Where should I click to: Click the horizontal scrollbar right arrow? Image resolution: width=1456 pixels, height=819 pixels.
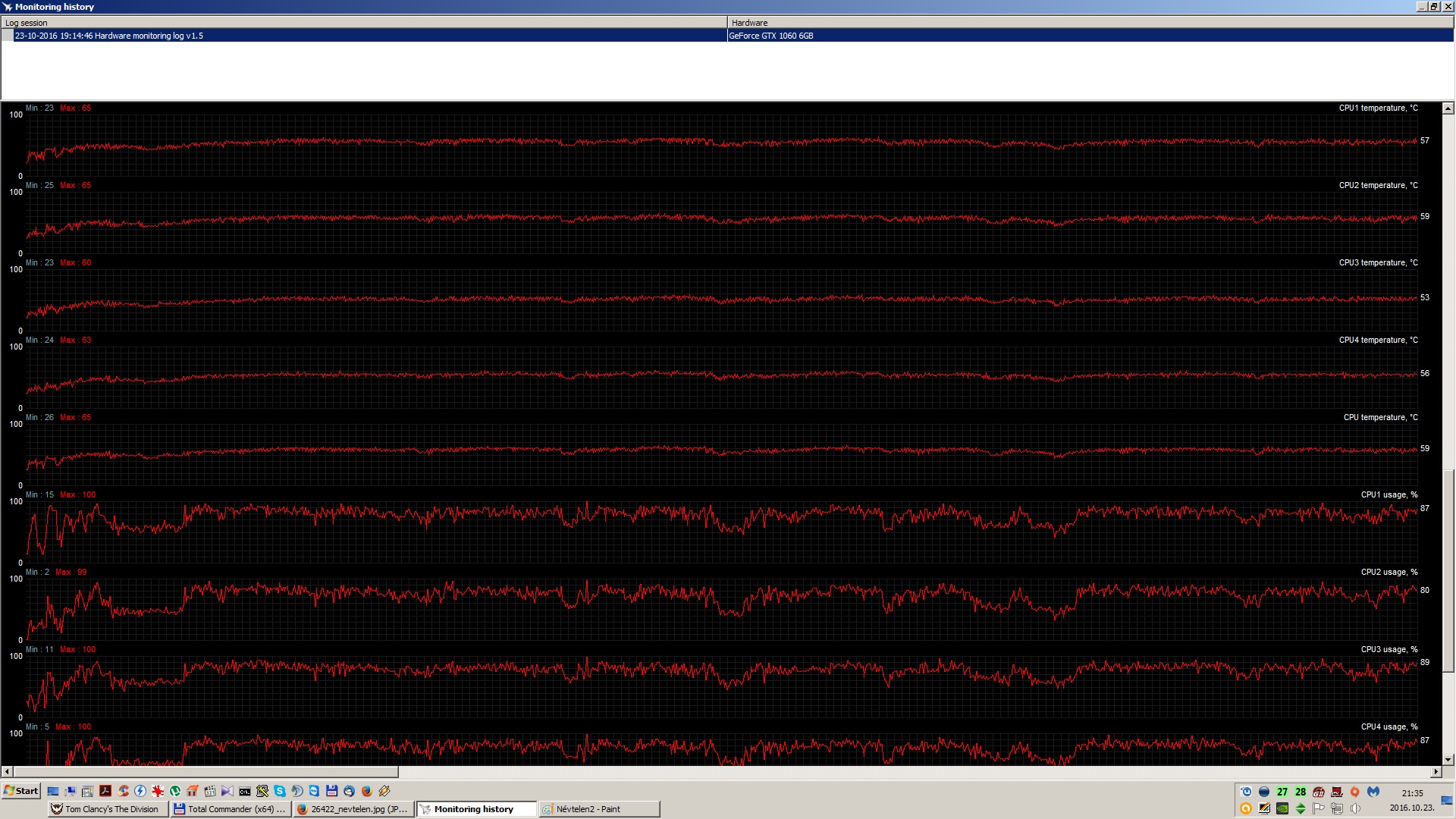1436,772
